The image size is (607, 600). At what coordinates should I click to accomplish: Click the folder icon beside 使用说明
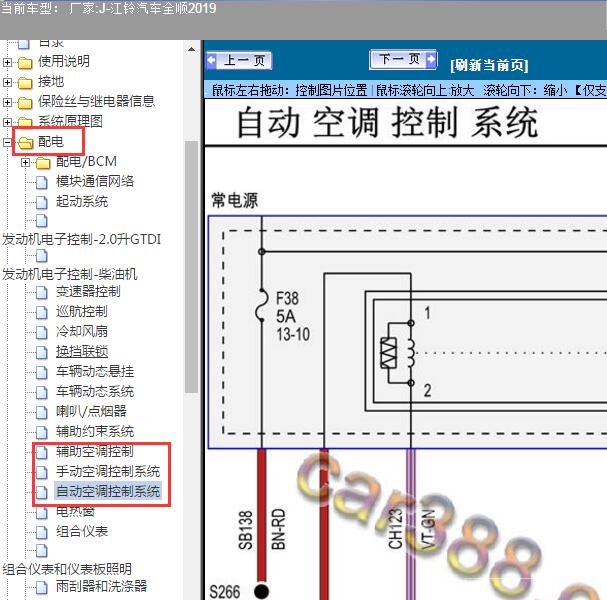click(25, 62)
